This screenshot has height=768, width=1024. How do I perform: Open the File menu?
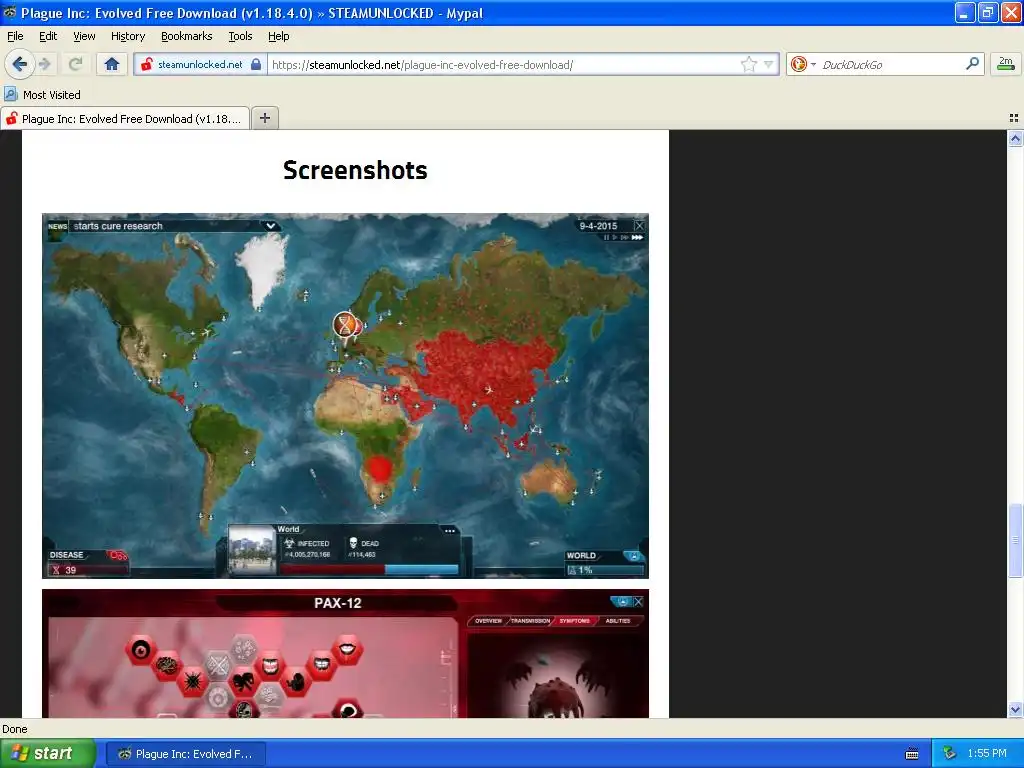point(15,36)
